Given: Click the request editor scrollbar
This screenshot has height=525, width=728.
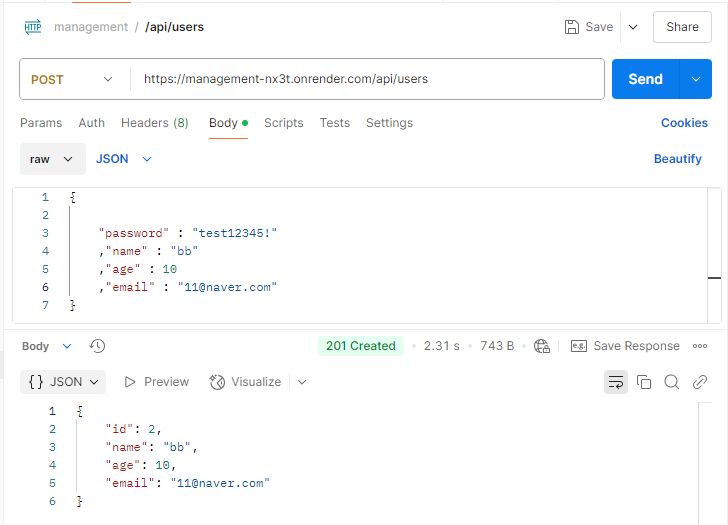Looking at the screenshot, I should click(714, 255).
